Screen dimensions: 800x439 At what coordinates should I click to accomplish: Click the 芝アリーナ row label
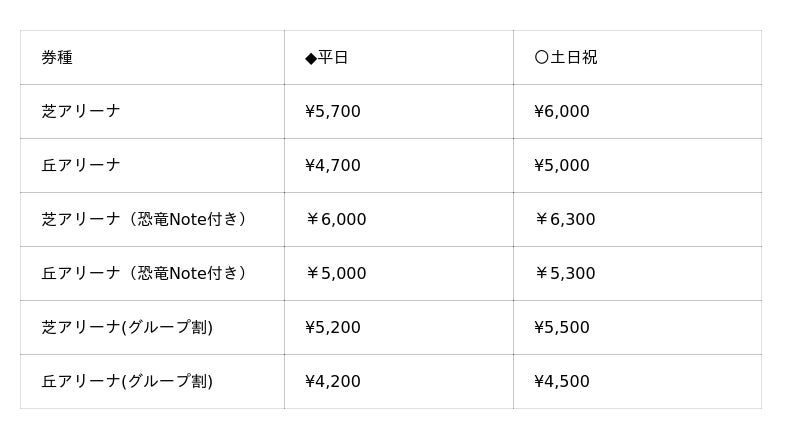(x=81, y=112)
